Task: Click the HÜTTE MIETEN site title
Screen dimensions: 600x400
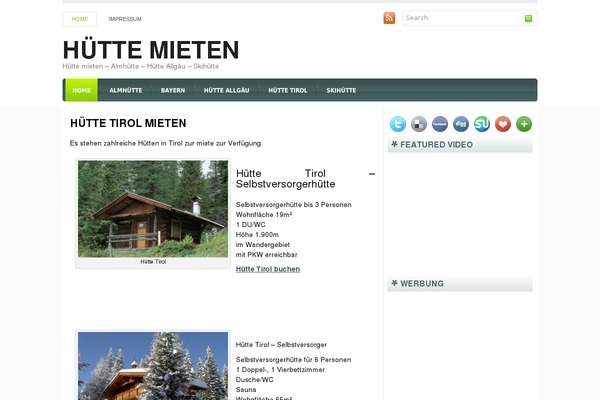Action: (151, 50)
